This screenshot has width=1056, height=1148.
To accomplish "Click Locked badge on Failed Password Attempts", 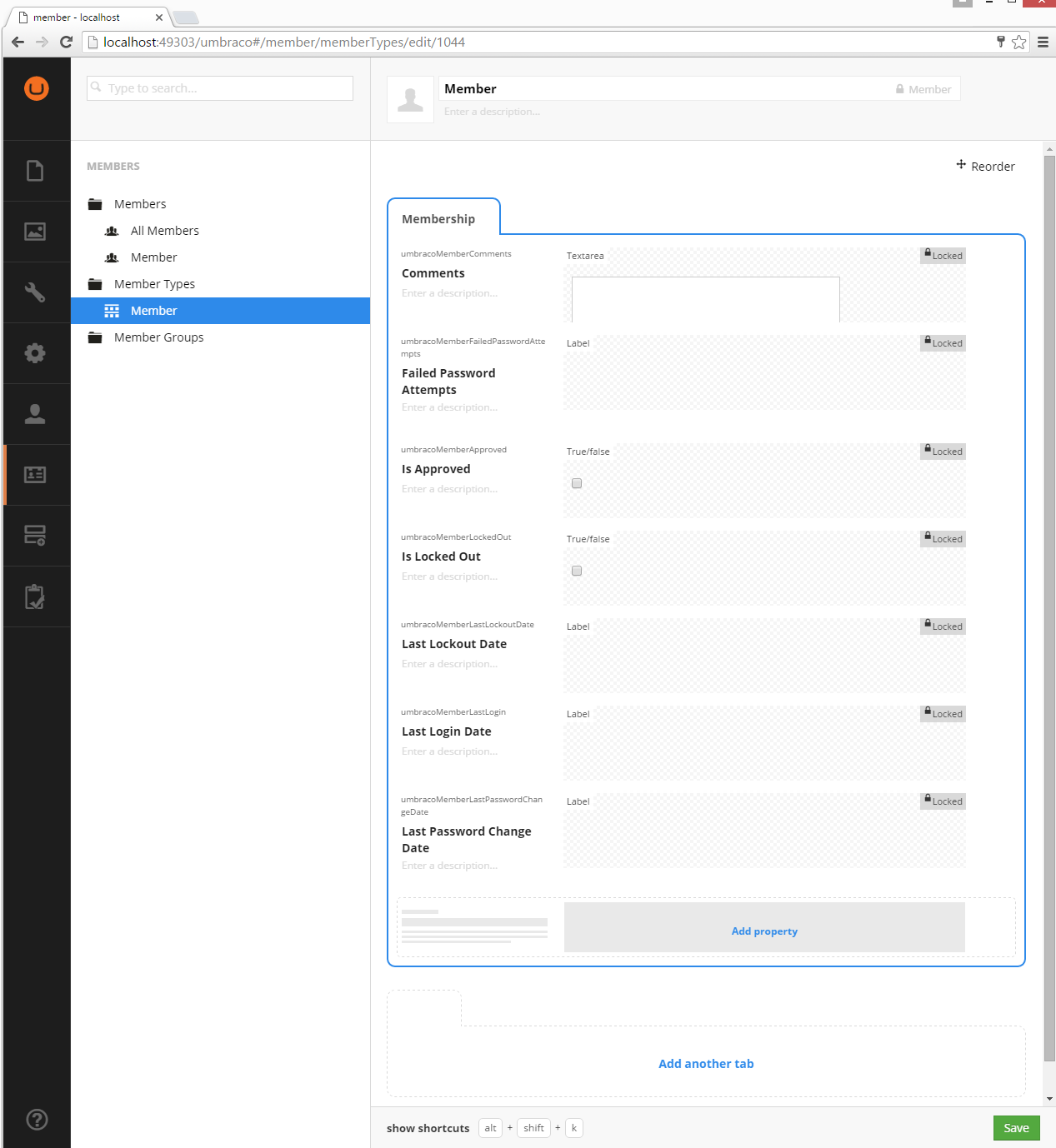I will [x=943, y=343].
